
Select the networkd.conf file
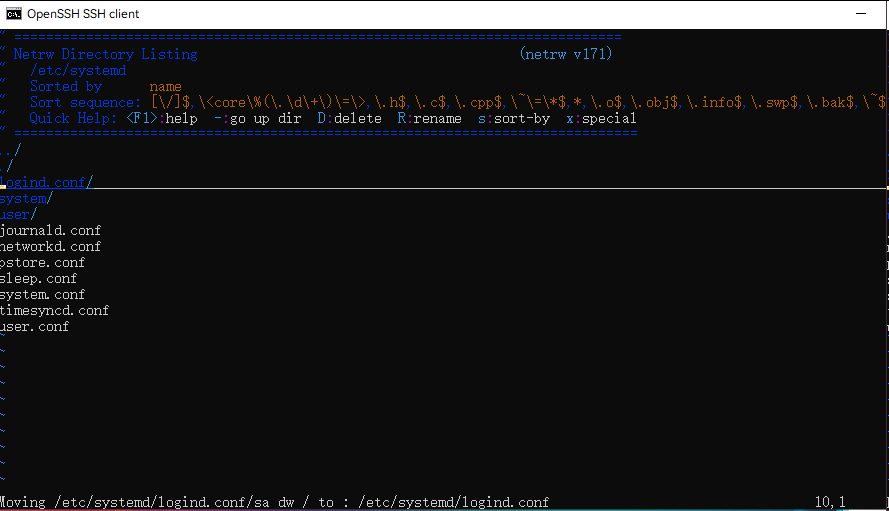coord(50,246)
